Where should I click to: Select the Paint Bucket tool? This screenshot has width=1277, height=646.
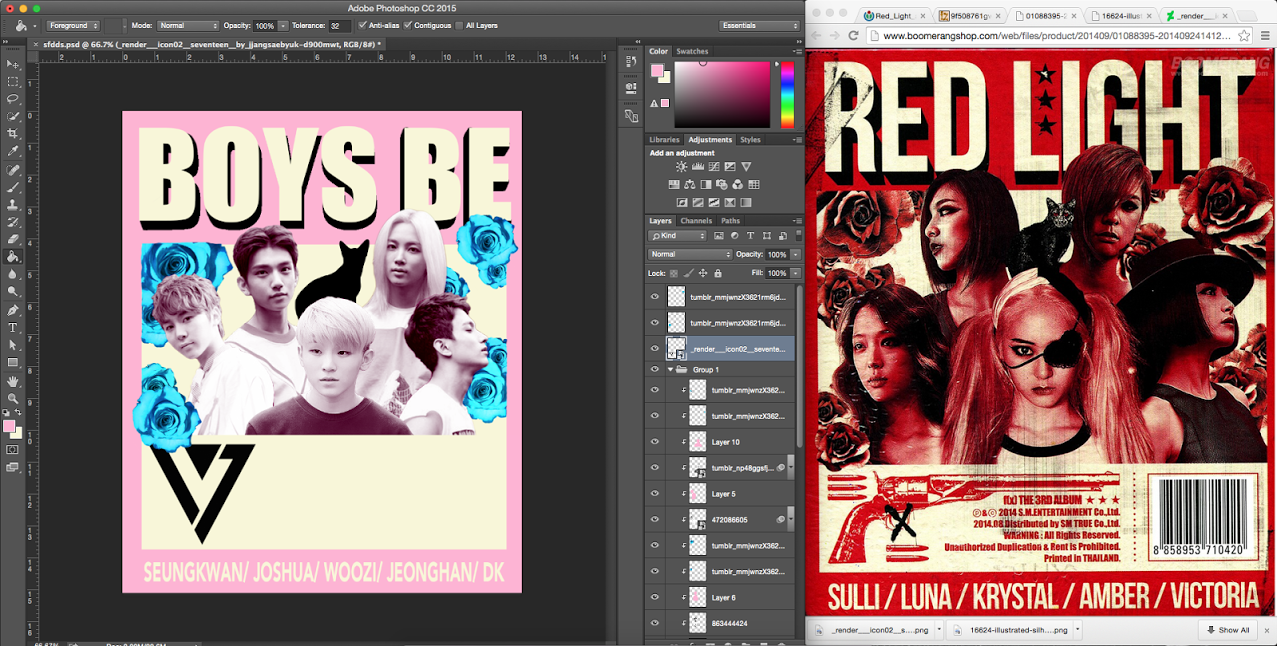pos(13,256)
